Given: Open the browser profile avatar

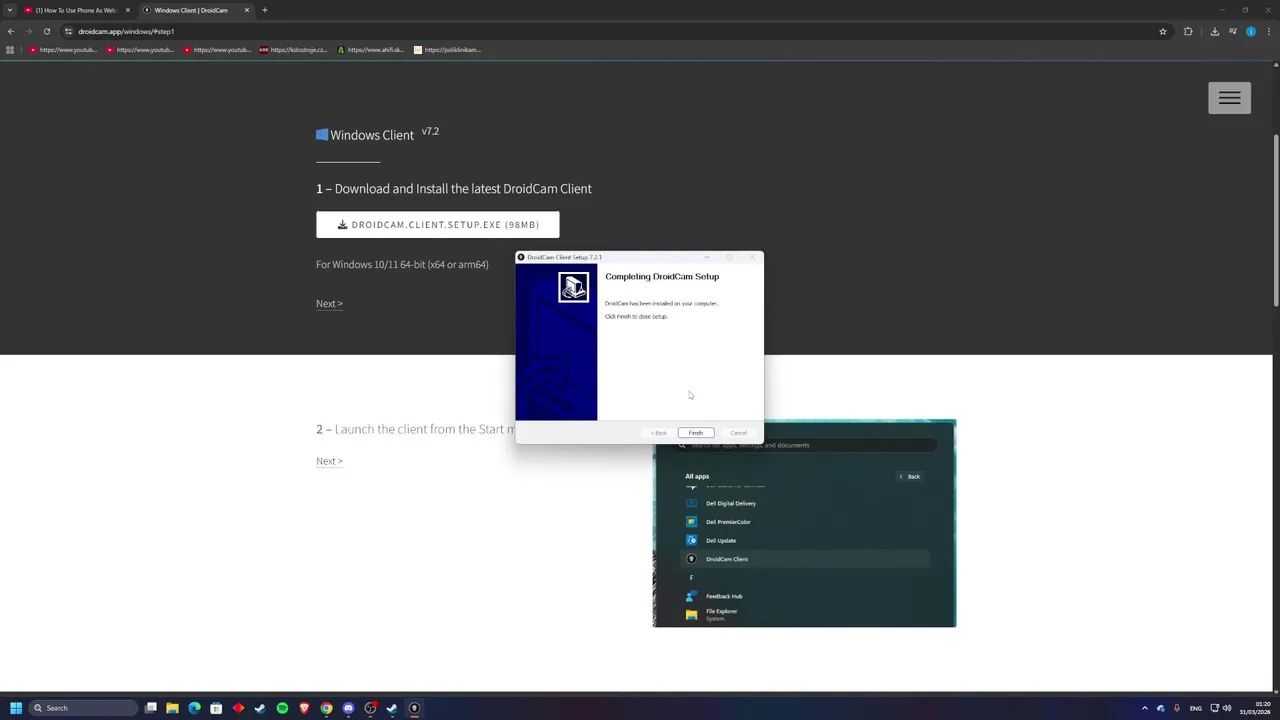Looking at the screenshot, I should (1251, 31).
